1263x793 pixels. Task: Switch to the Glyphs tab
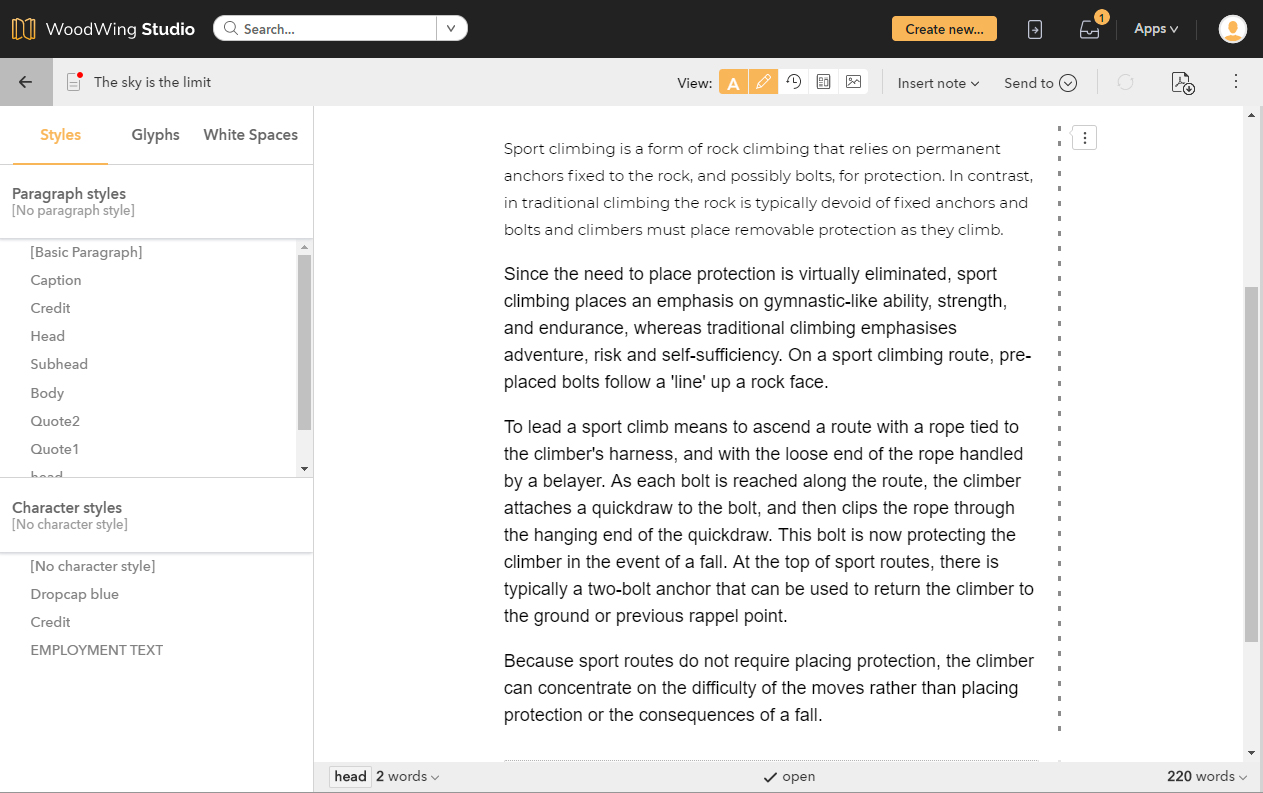[155, 134]
